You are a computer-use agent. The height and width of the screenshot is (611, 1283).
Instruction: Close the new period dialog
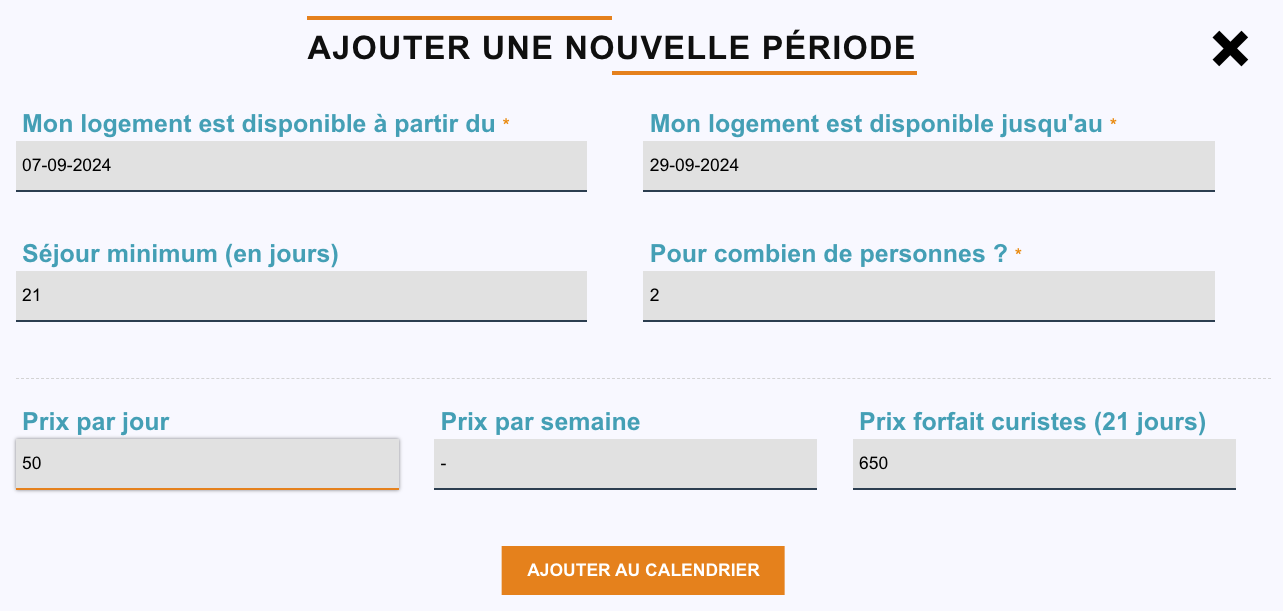(1229, 49)
